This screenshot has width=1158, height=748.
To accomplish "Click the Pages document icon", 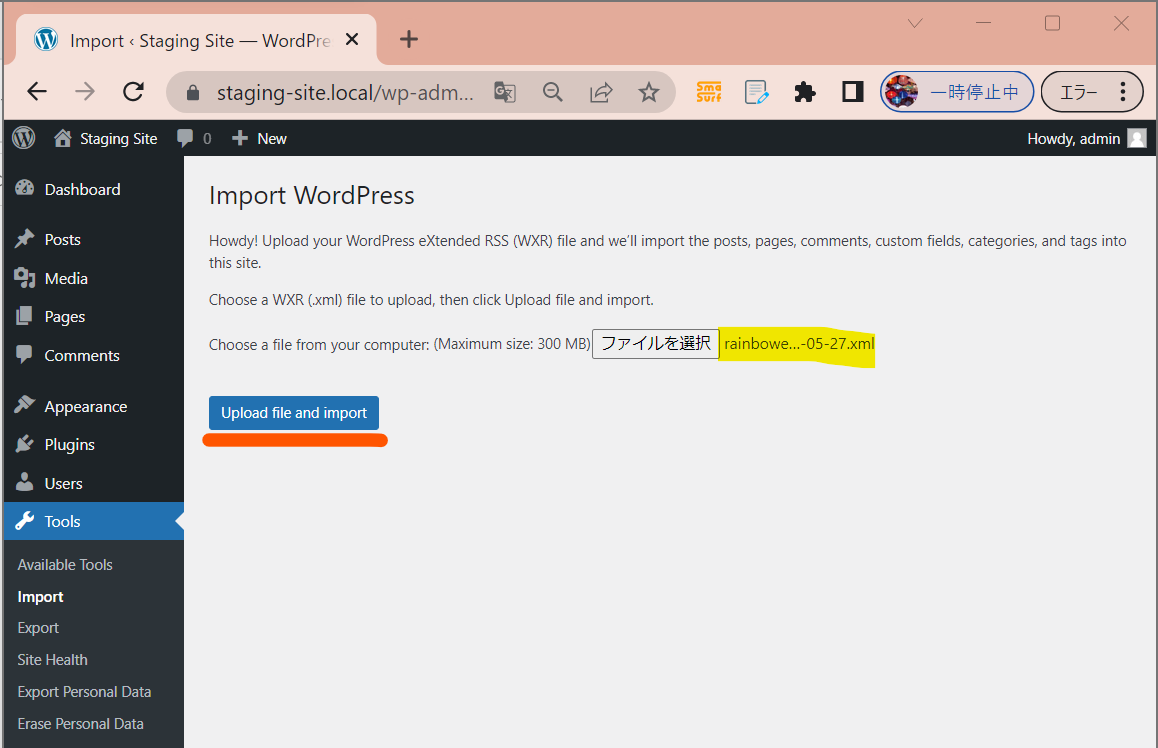I will [x=24, y=316].
